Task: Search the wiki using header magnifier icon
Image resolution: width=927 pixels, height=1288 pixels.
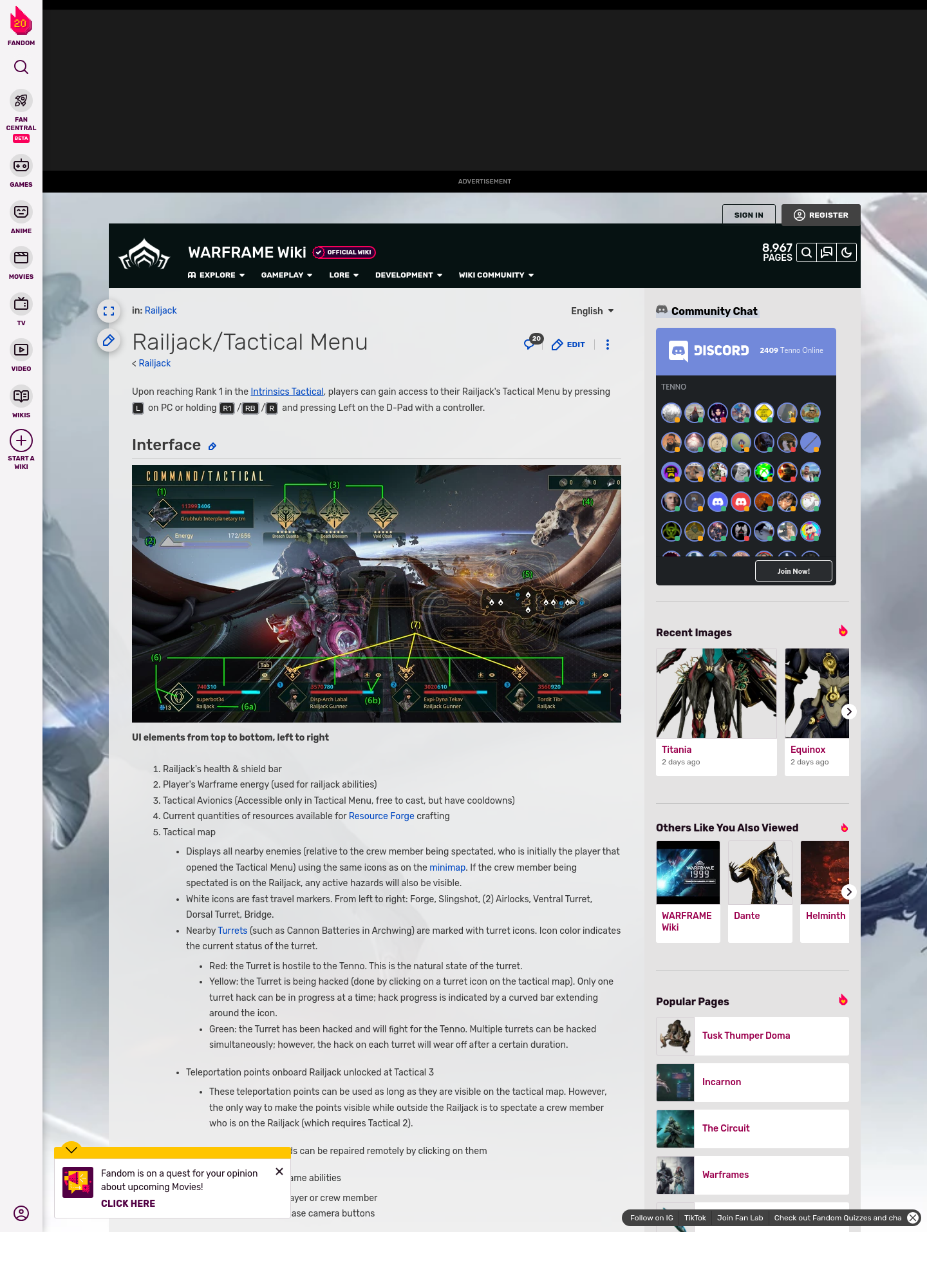Action: tap(806, 252)
